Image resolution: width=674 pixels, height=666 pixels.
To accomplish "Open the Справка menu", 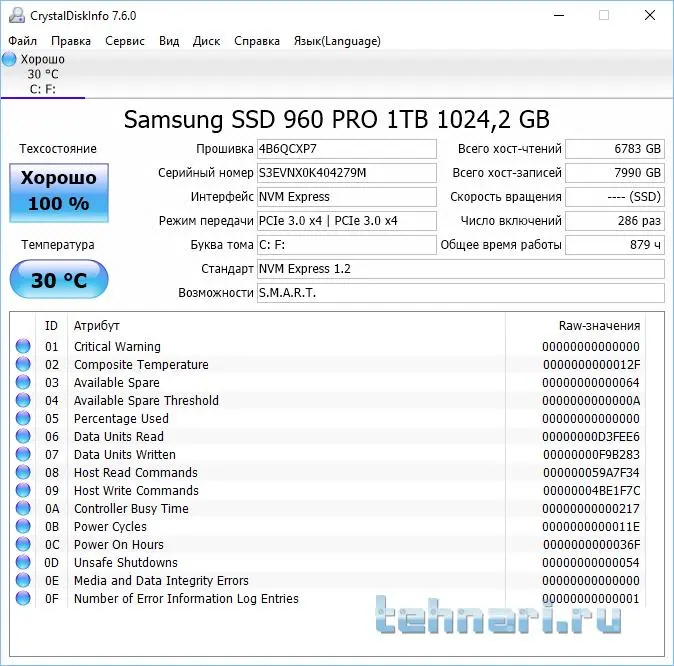I will (x=257, y=41).
